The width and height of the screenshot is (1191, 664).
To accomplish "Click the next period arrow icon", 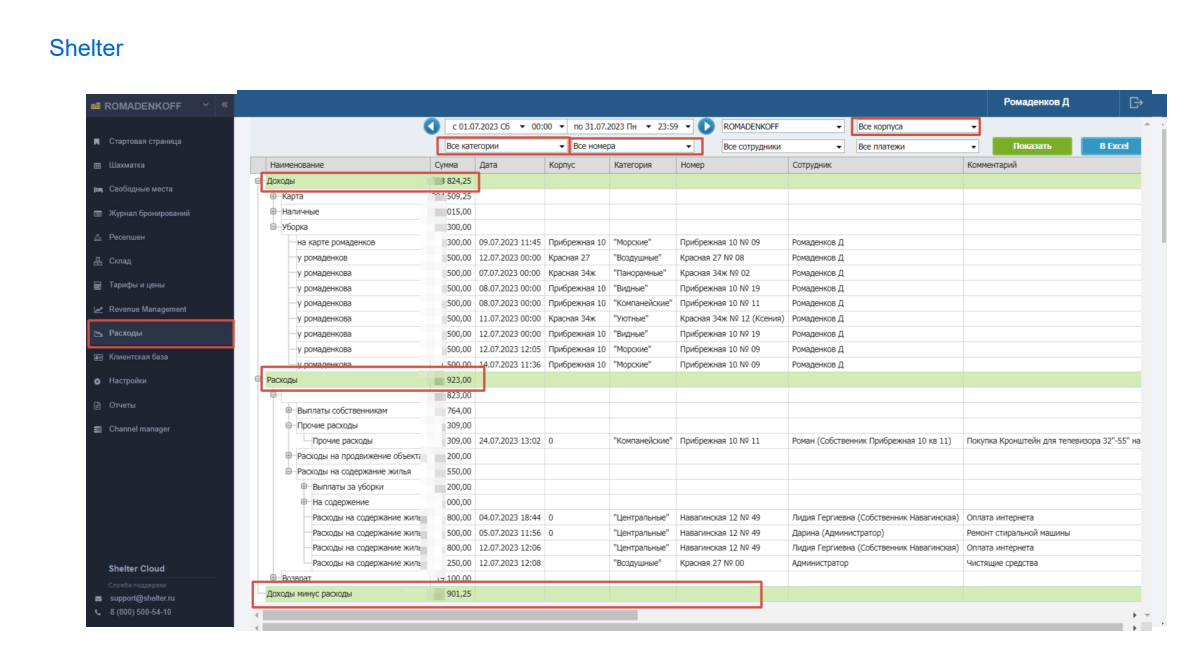I will (x=706, y=126).
